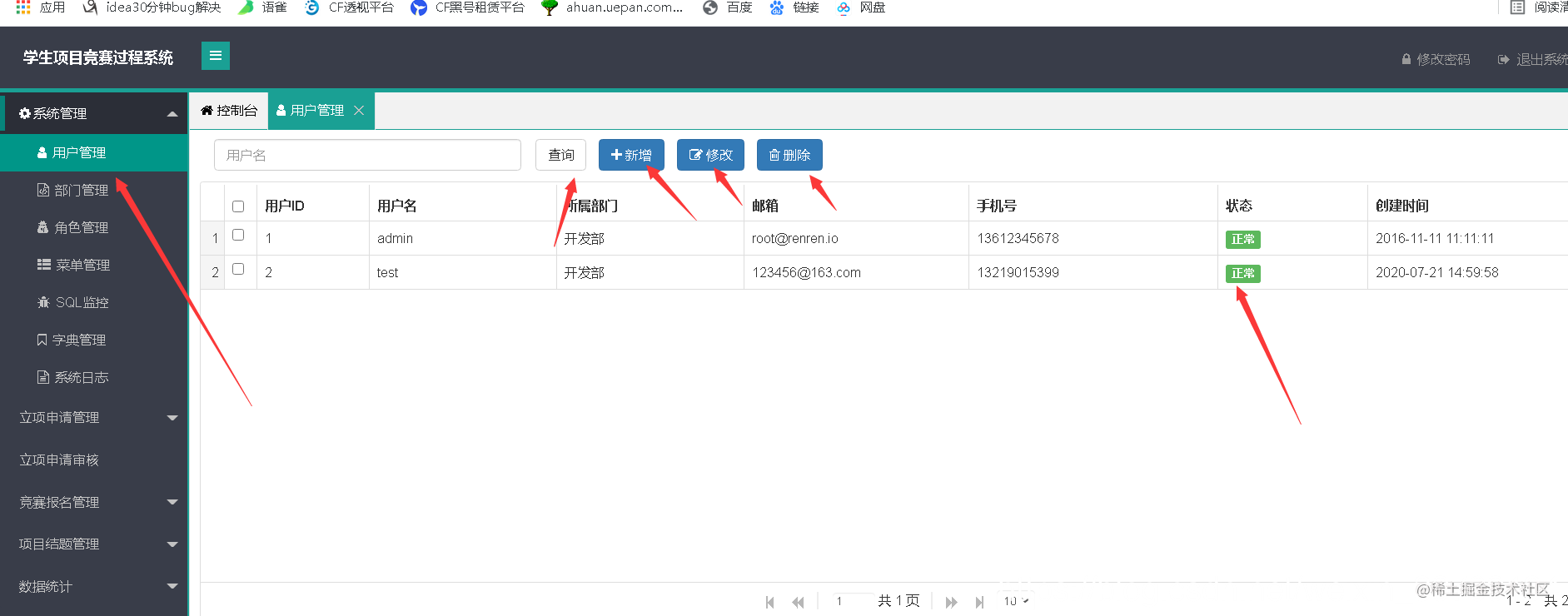Click the exit icon beside 退出系统

(x=1503, y=60)
